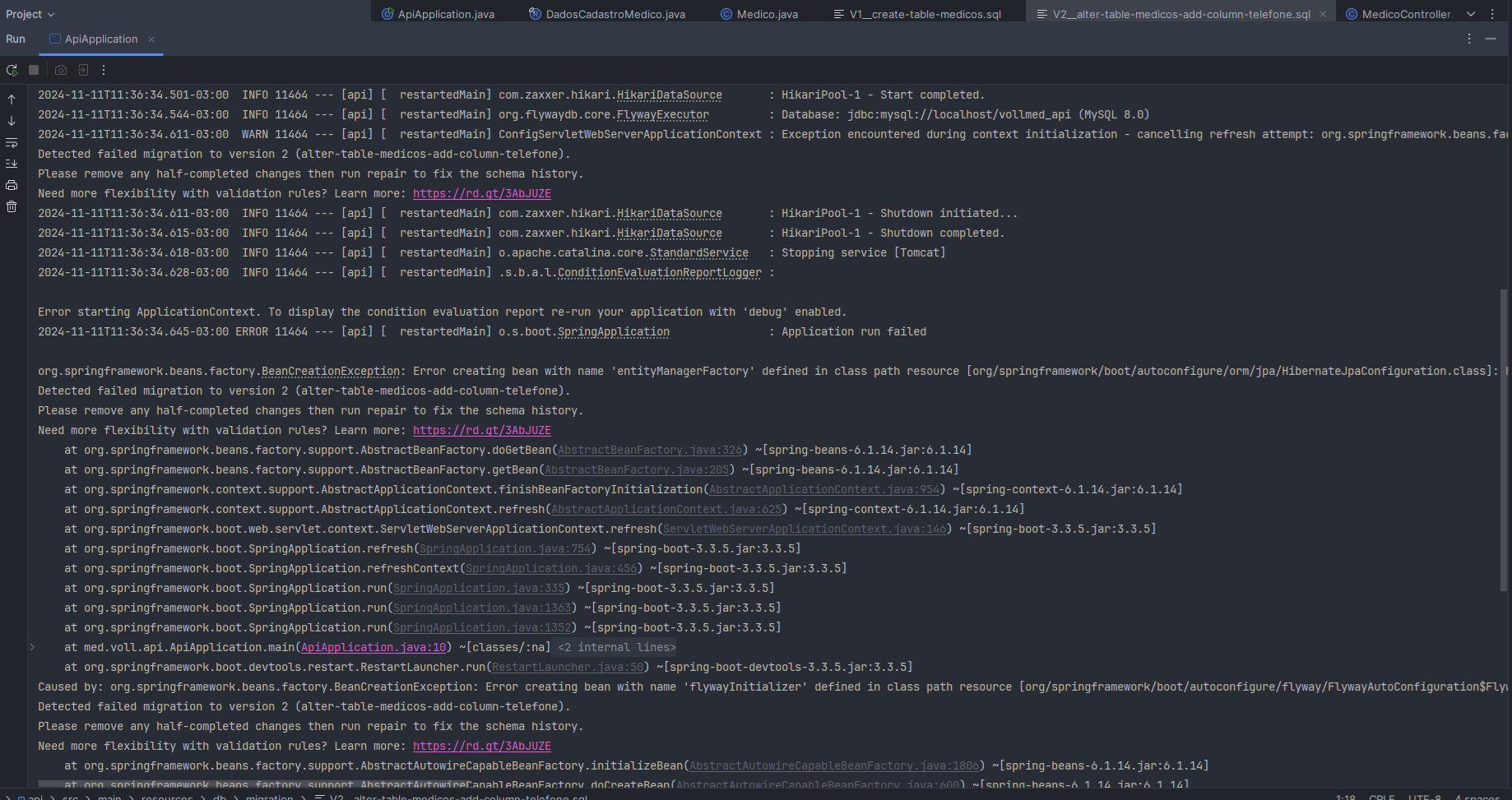Click HikariDataSource link on Shutdown initiated line
The height and width of the screenshot is (800, 1512).
click(670, 213)
